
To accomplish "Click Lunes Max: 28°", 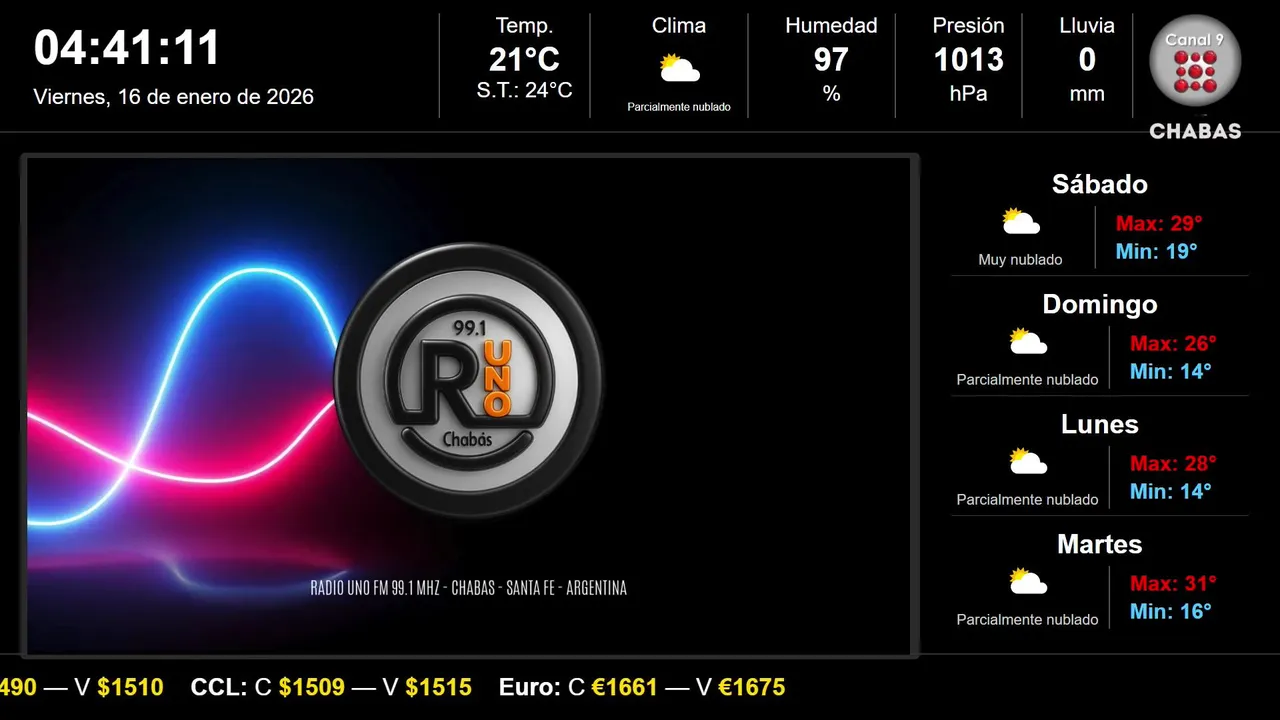I will (1173, 463).
